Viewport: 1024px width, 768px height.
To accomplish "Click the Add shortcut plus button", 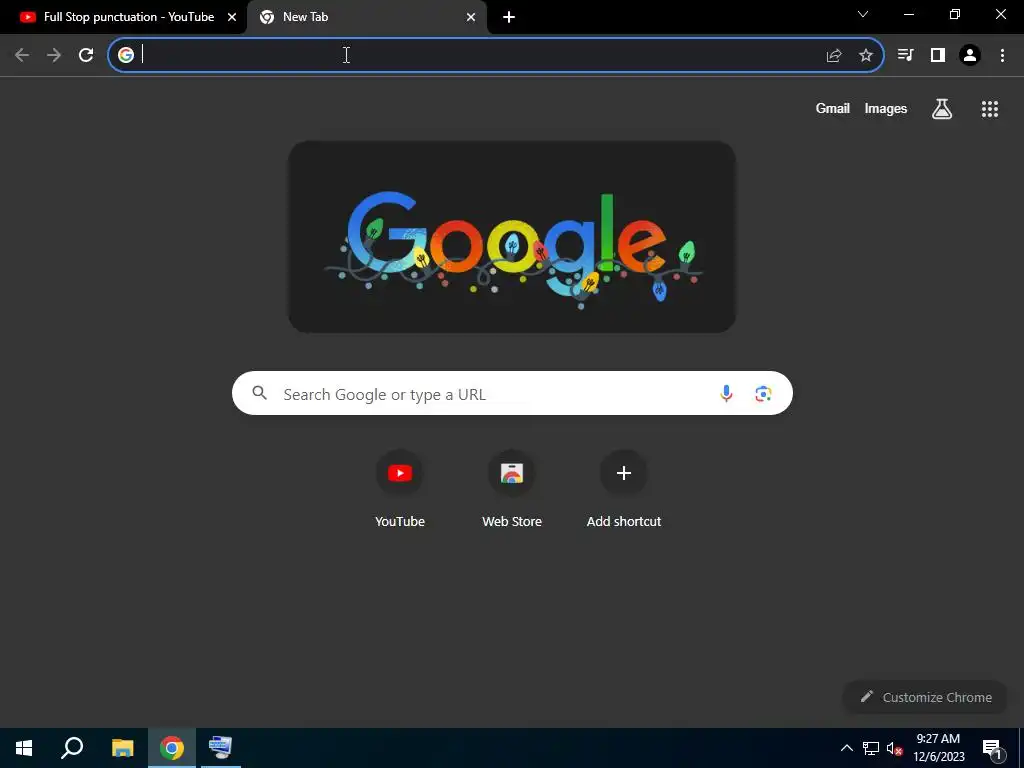I will coord(624,473).
